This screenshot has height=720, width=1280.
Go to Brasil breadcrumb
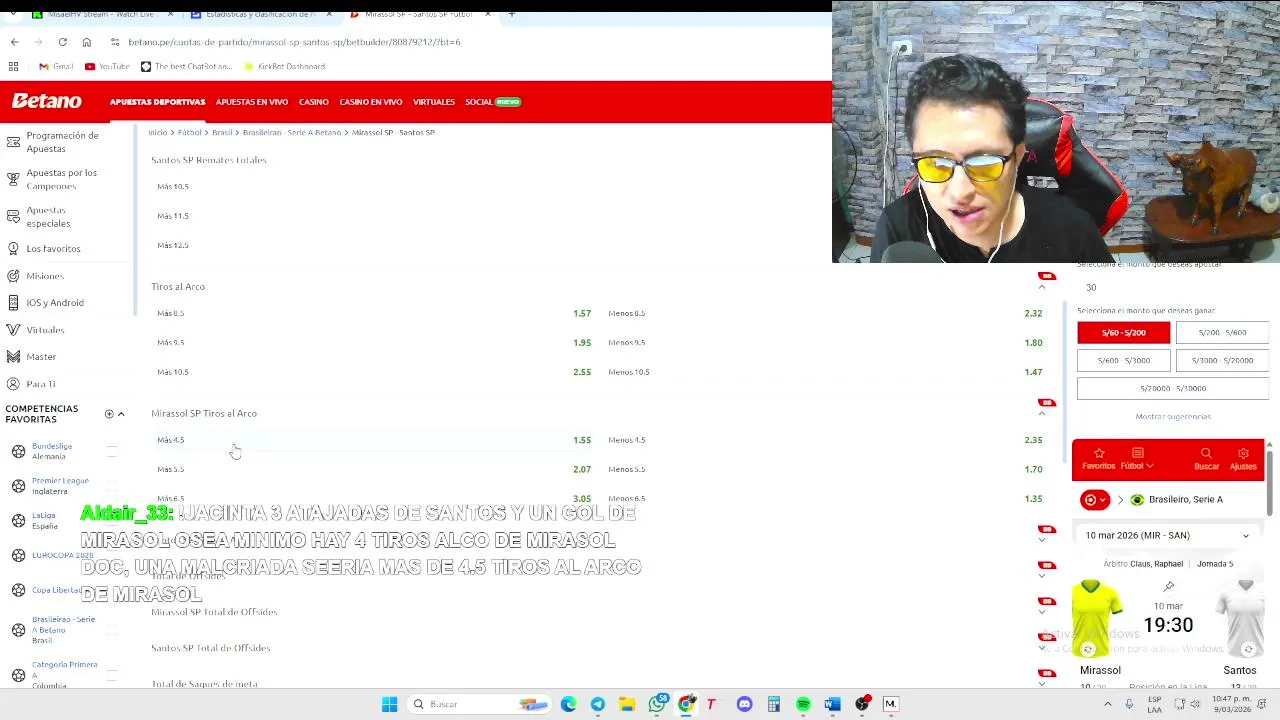(x=222, y=132)
